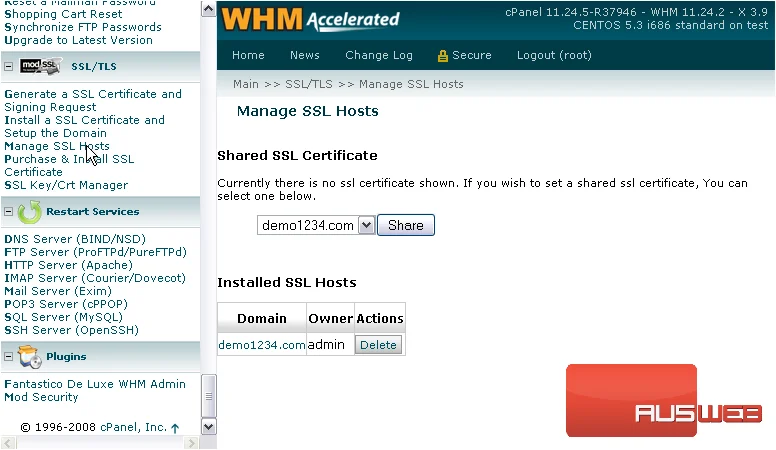This screenshot has width=776, height=450.
Task: Collapse the Plugins section
Action: pos(8,356)
